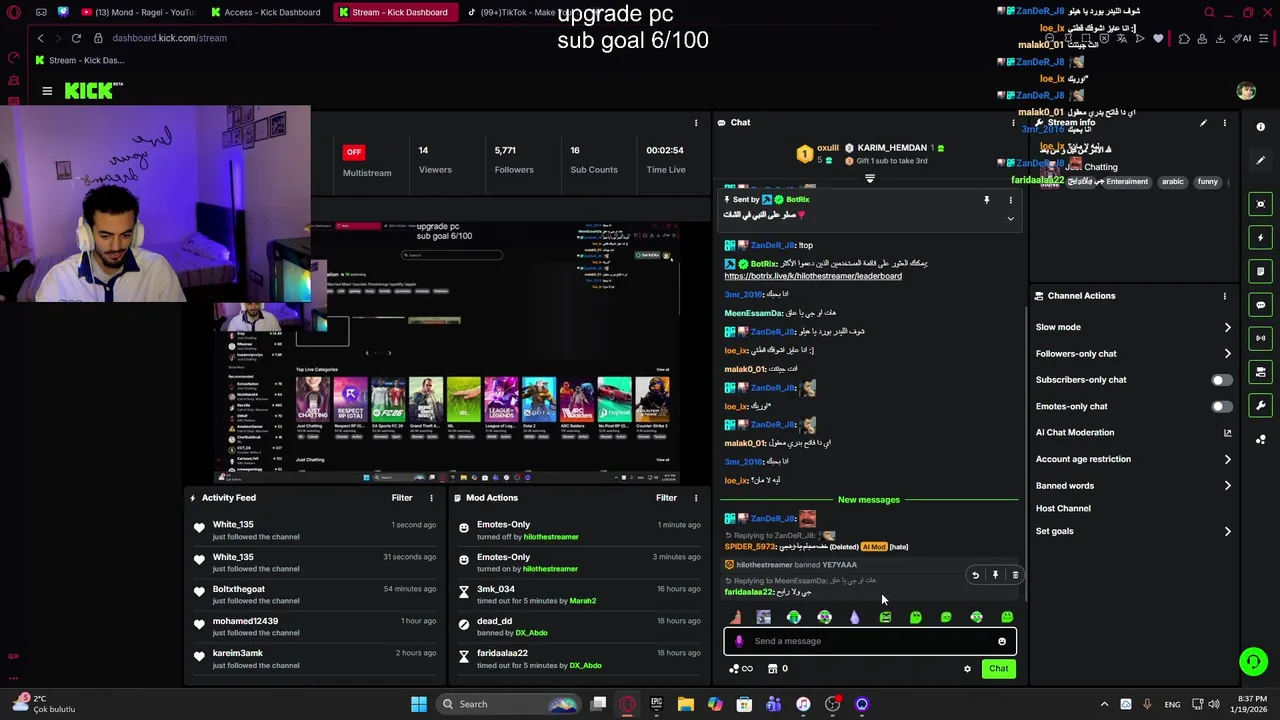The image size is (1280, 720).
Task: Expand Set goals settings
Action: [x=1228, y=532]
